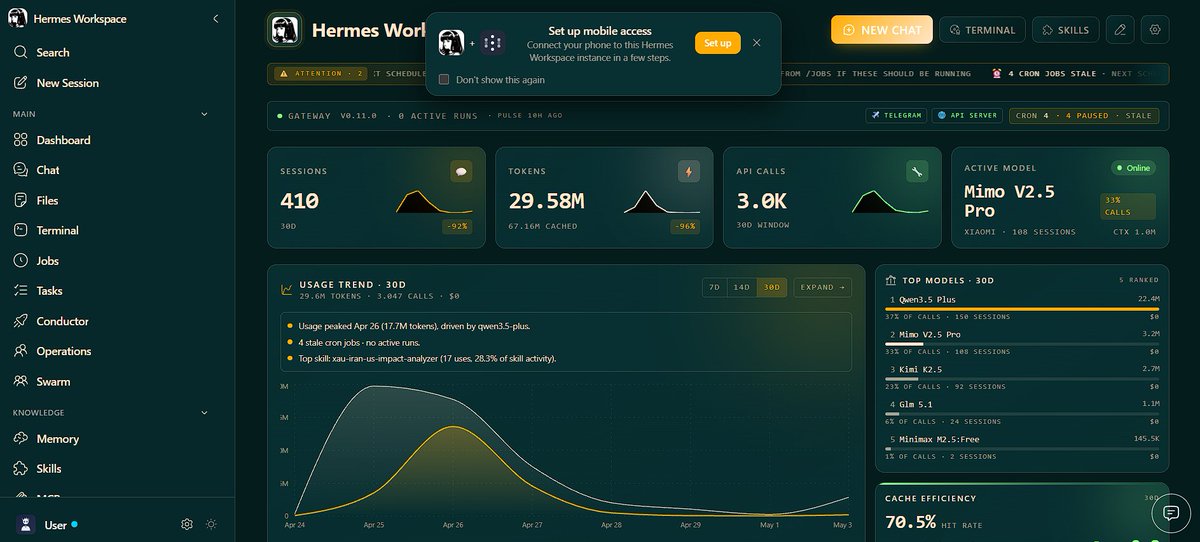
Task: Click the API Calls wrench icon
Action: [917, 171]
